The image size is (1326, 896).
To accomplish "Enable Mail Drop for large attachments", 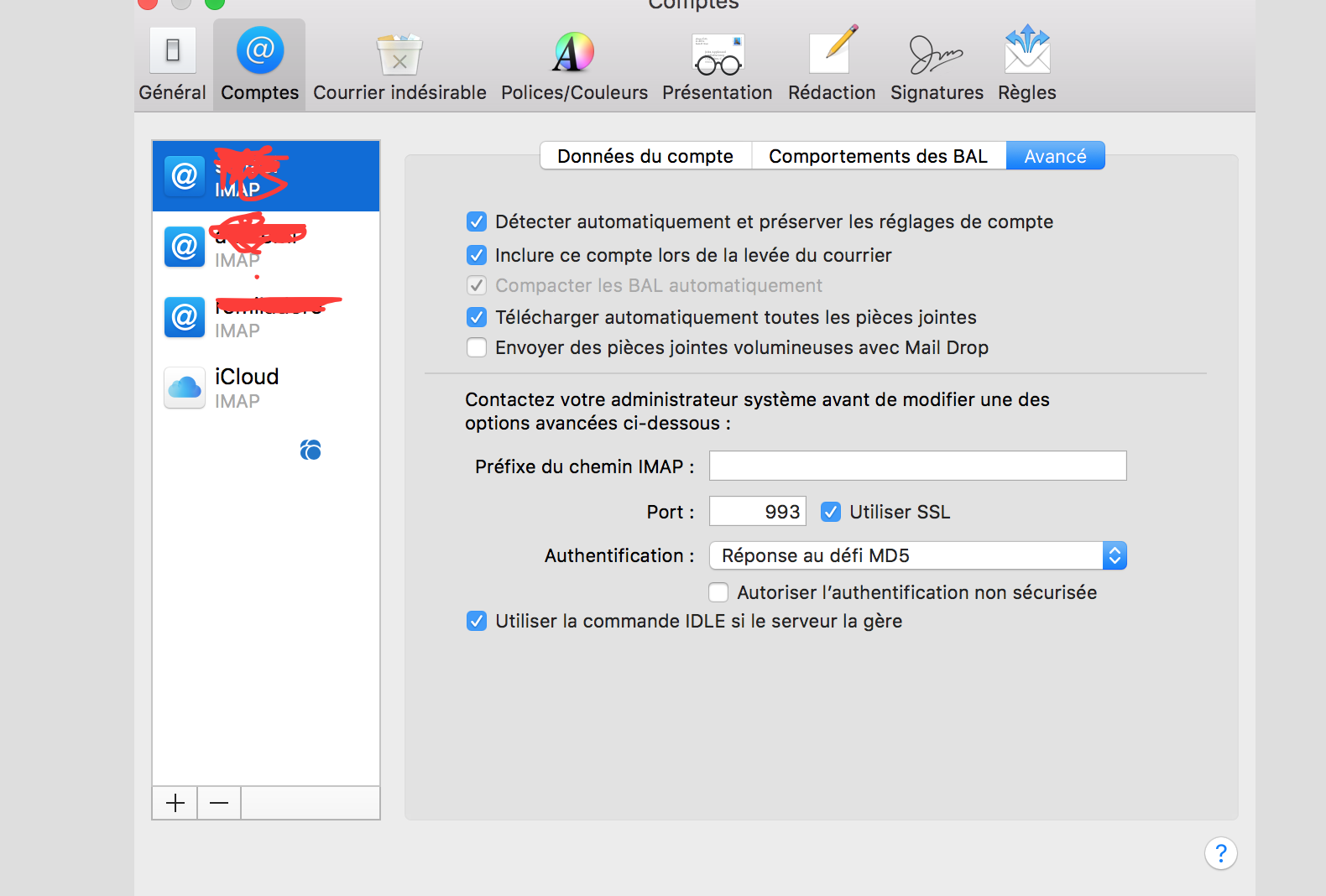I will 477,347.
